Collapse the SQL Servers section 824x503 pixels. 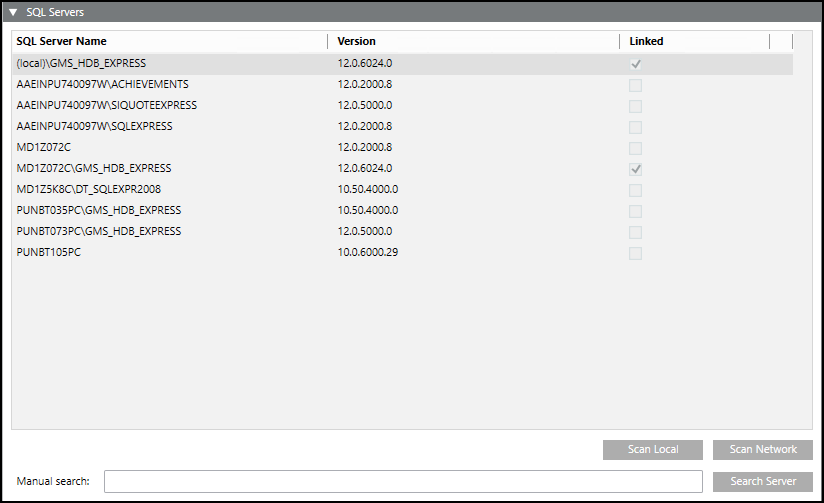(x=14, y=12)
